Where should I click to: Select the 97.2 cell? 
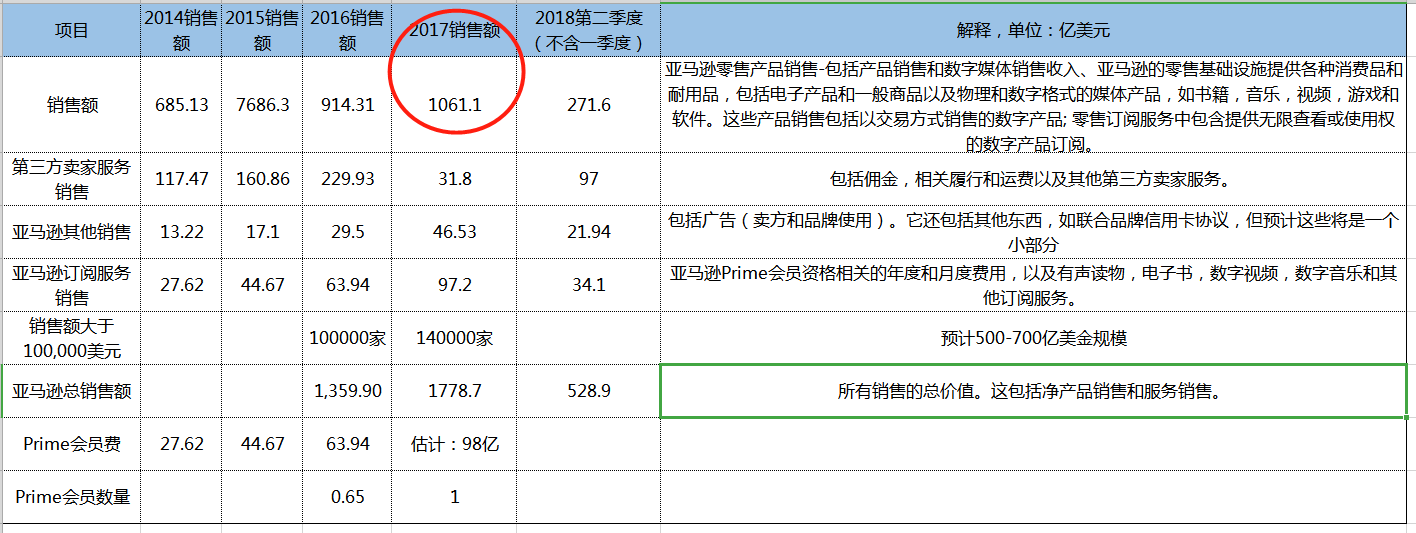click(454, 285)
